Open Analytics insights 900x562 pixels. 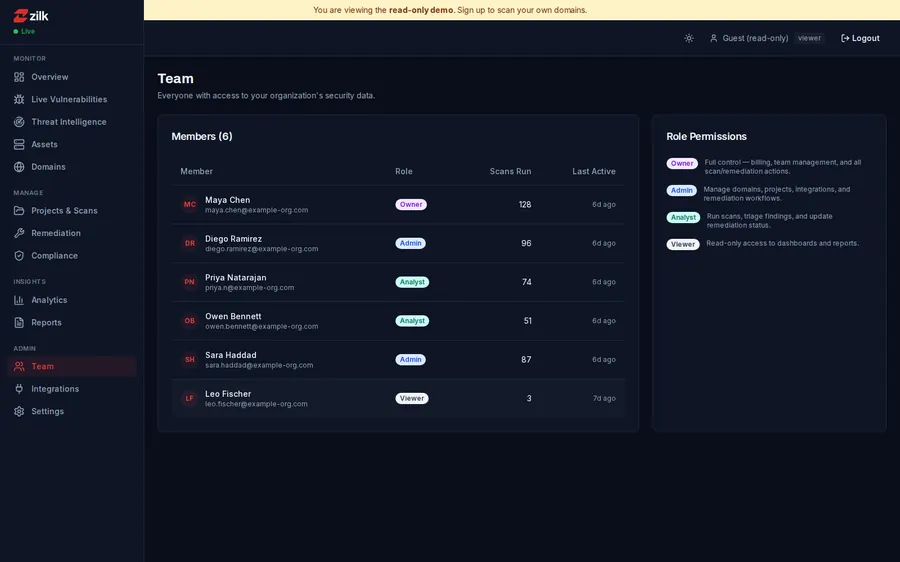[x=72, y=300]
